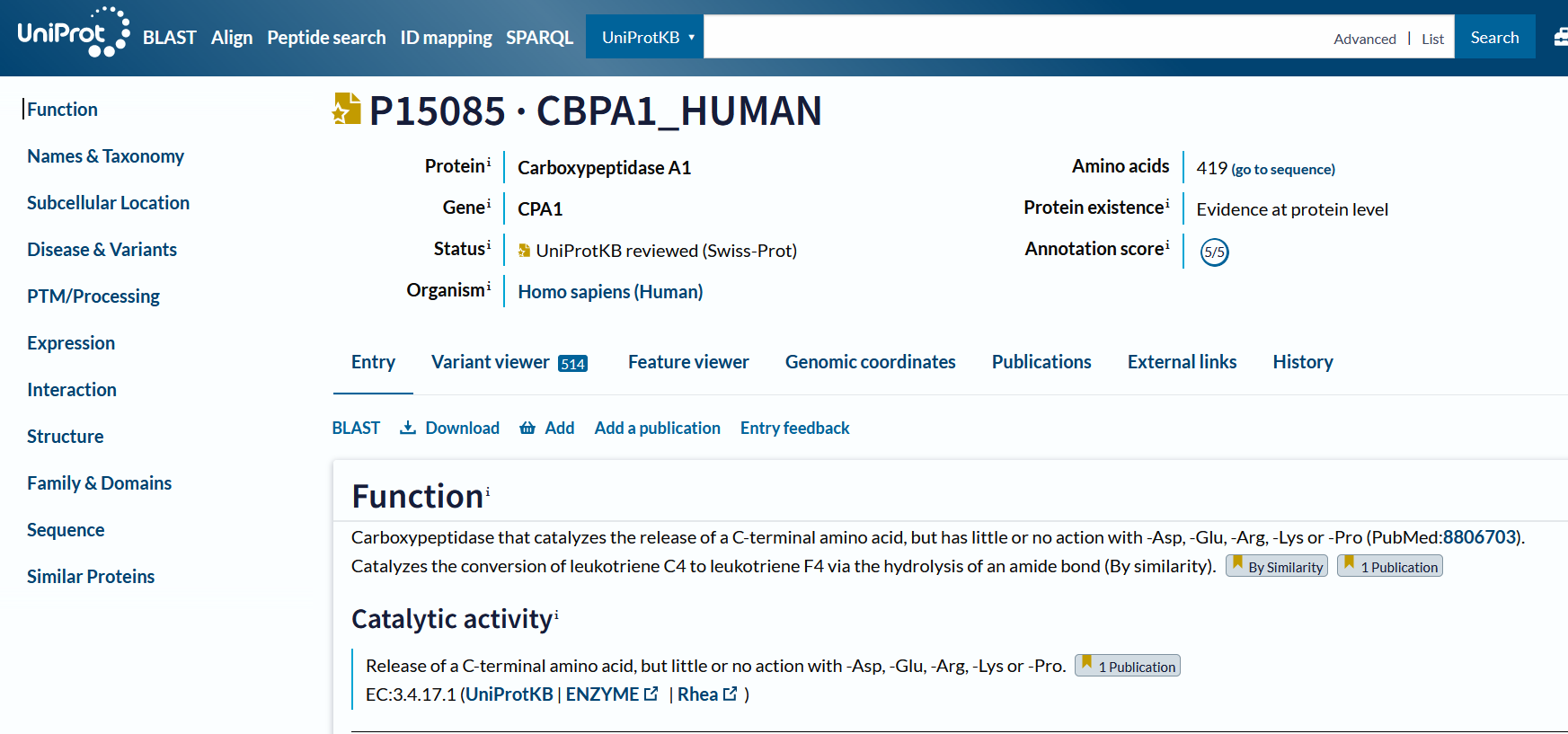
Task: Open PubMed reference 8806703
Action: click(x=1479, y=537)
